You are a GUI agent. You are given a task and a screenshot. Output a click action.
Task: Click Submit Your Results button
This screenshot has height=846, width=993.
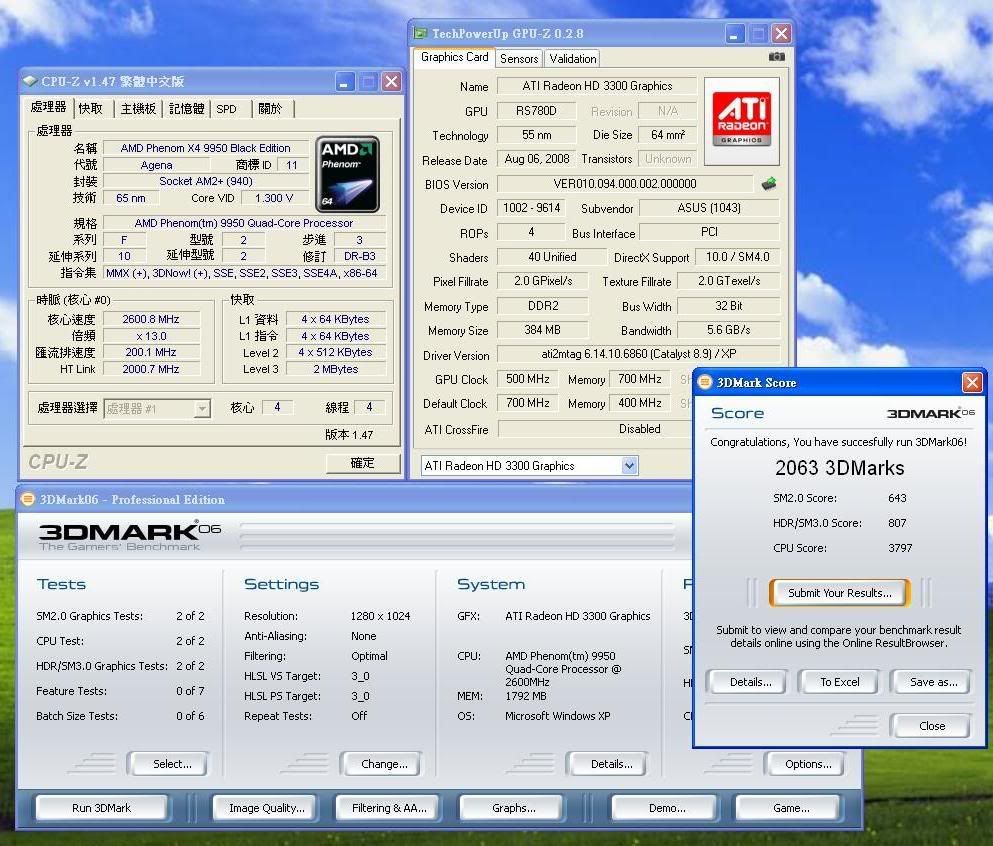coord(840,593)
